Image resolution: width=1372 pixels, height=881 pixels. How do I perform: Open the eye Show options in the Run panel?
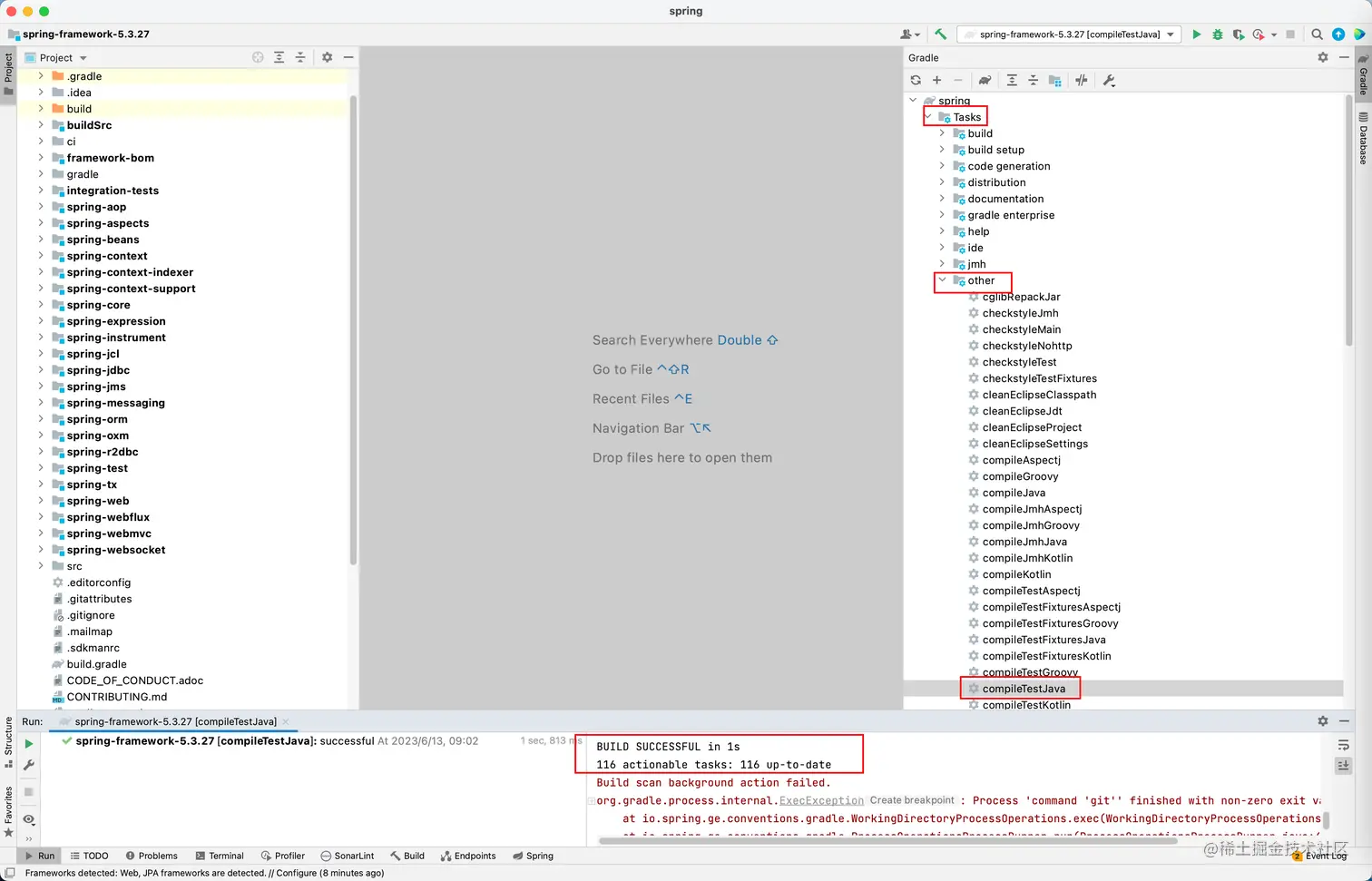[29, 819]
